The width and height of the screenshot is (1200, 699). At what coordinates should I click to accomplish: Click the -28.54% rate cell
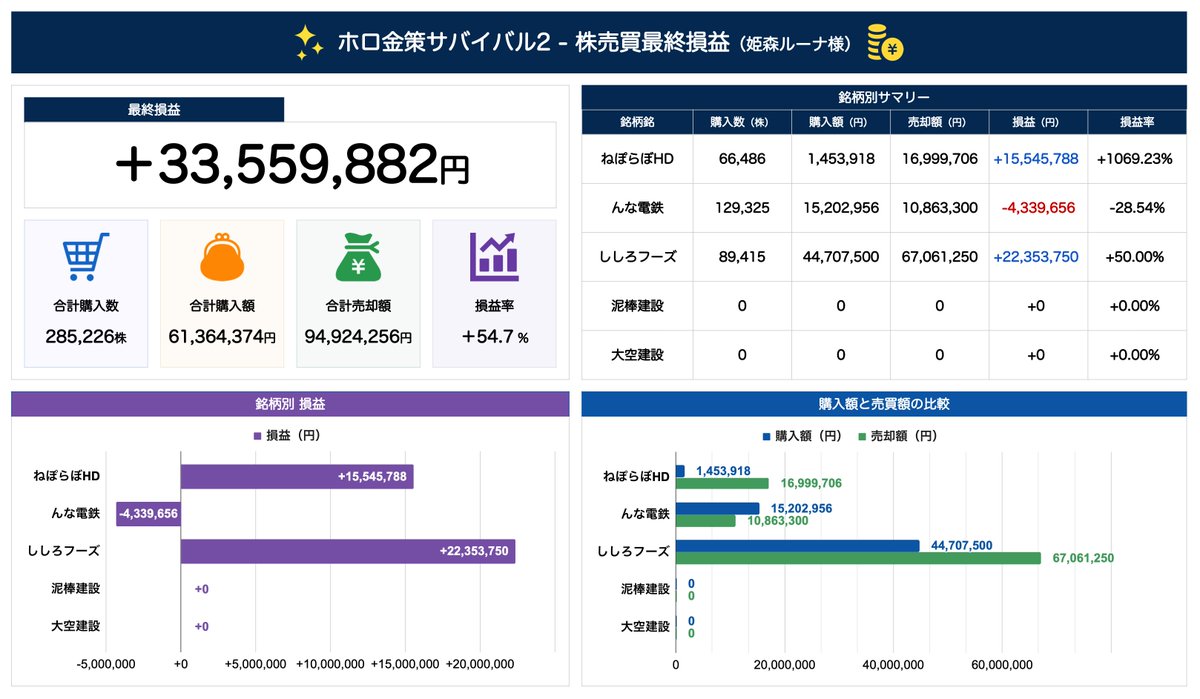(x=1135, y=208)
